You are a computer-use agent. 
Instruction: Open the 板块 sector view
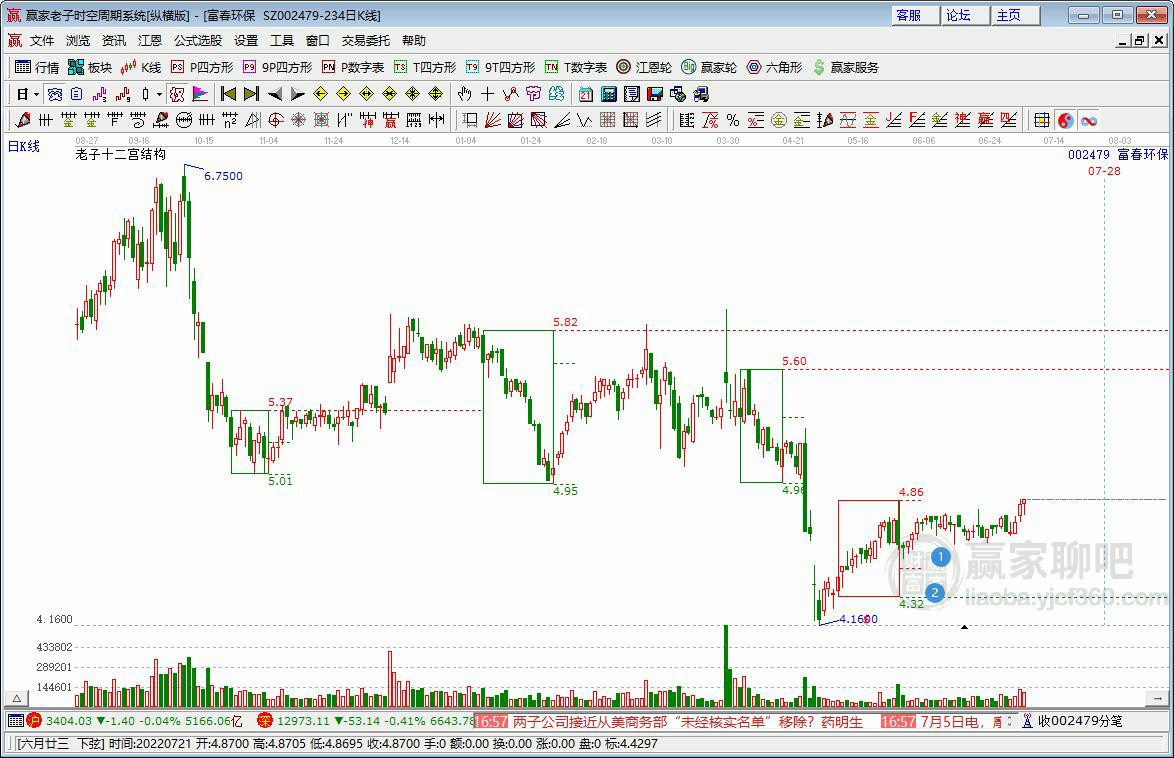click(90, 67)
